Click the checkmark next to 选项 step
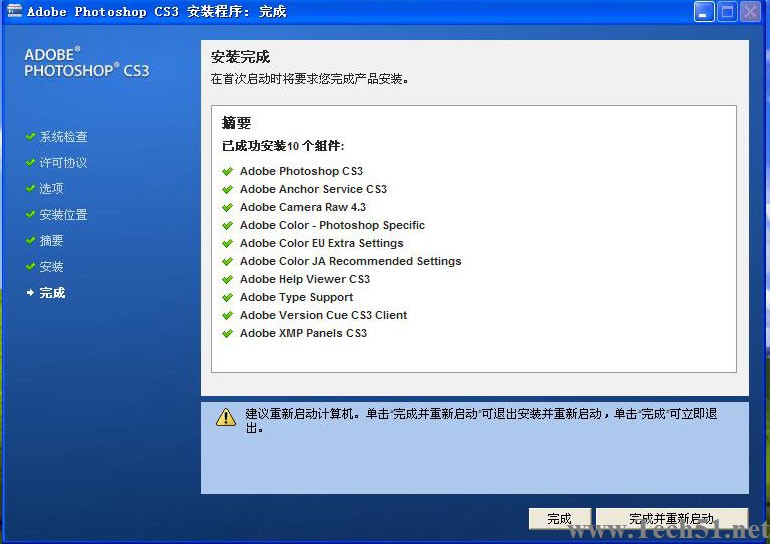The width and height of the screenshot is (770, 544). pos(30,188)
